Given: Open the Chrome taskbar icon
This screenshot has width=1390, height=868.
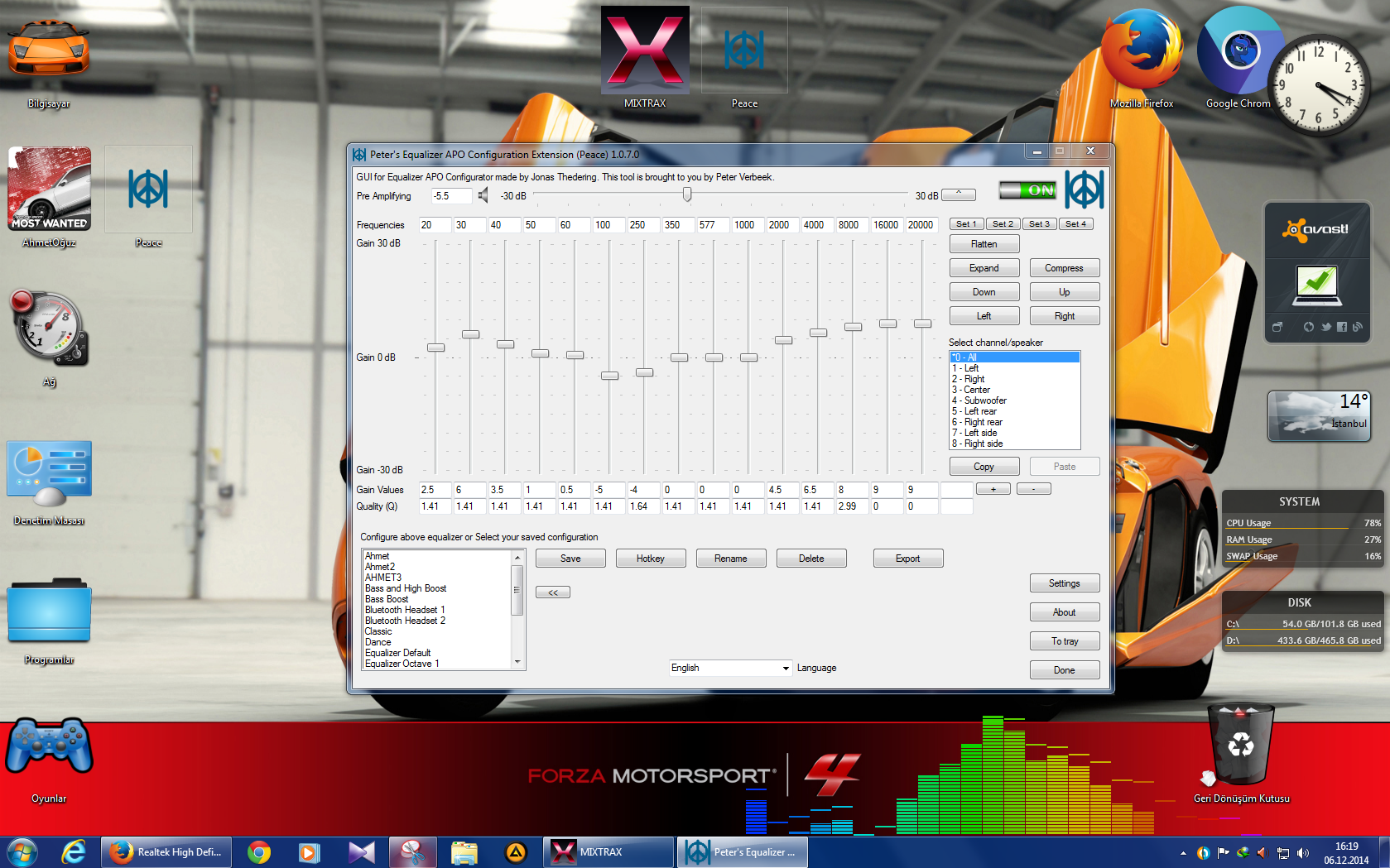Looking at the screenshot, I should (259, 851).
